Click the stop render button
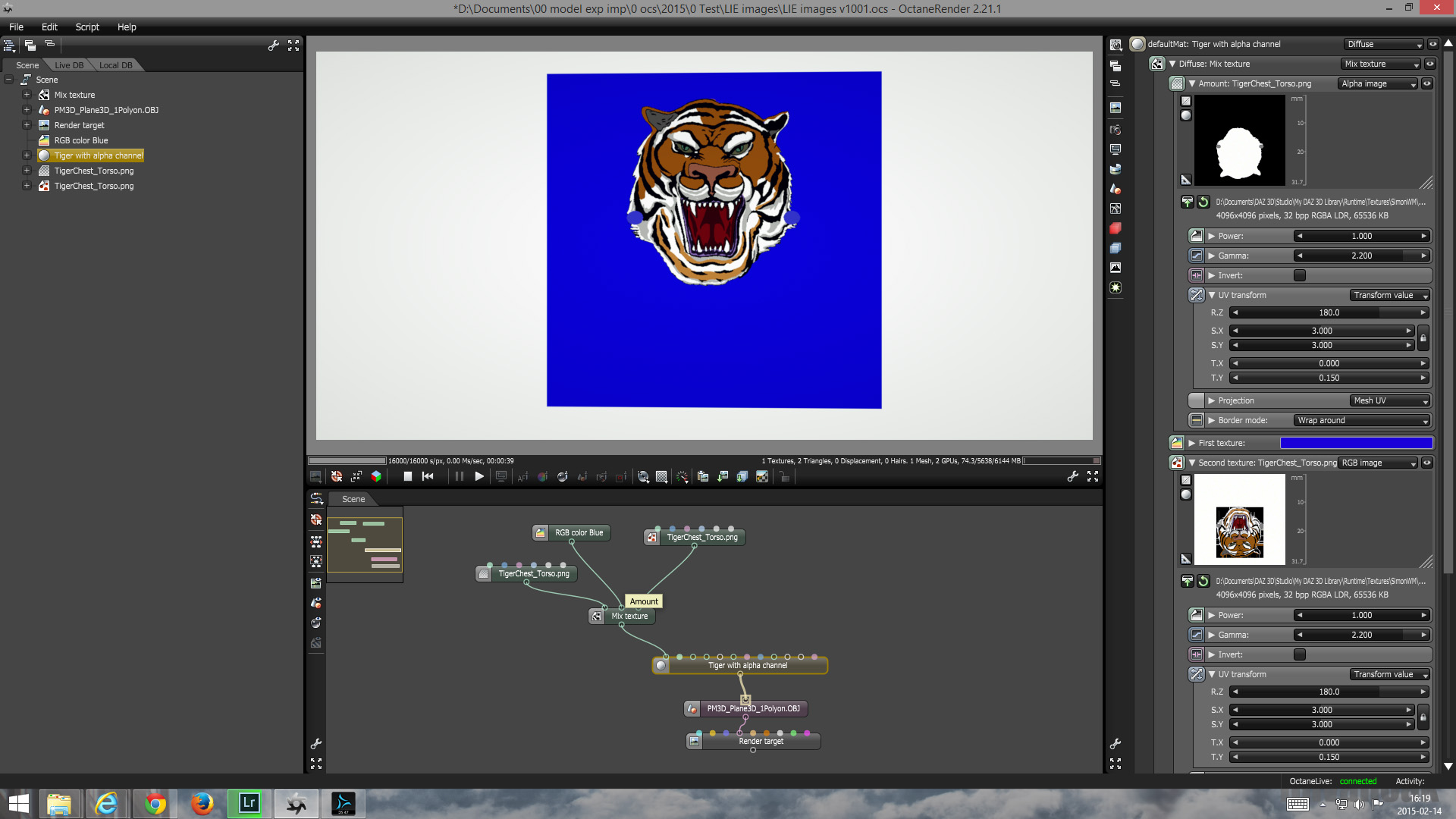Viewport: 1456px width, 819px height. 407,476
